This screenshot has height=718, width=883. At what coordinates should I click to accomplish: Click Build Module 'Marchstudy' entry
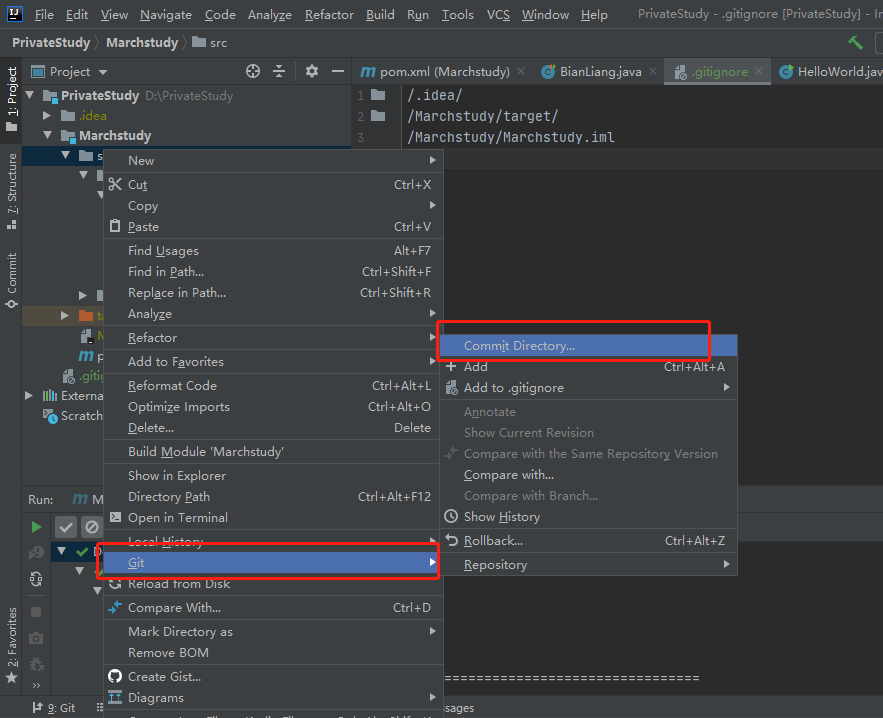coord(274,452)
